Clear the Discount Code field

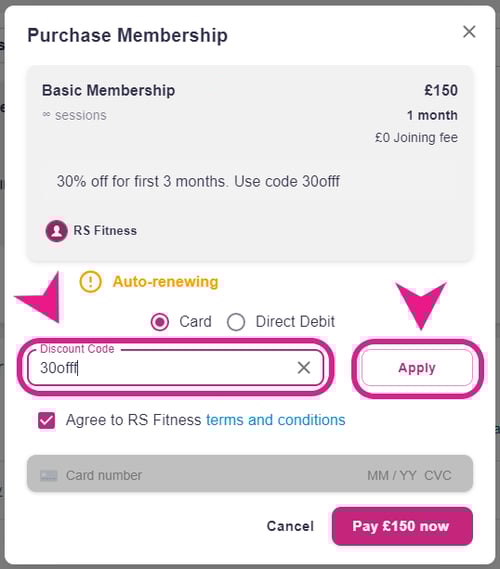(304, 368)
